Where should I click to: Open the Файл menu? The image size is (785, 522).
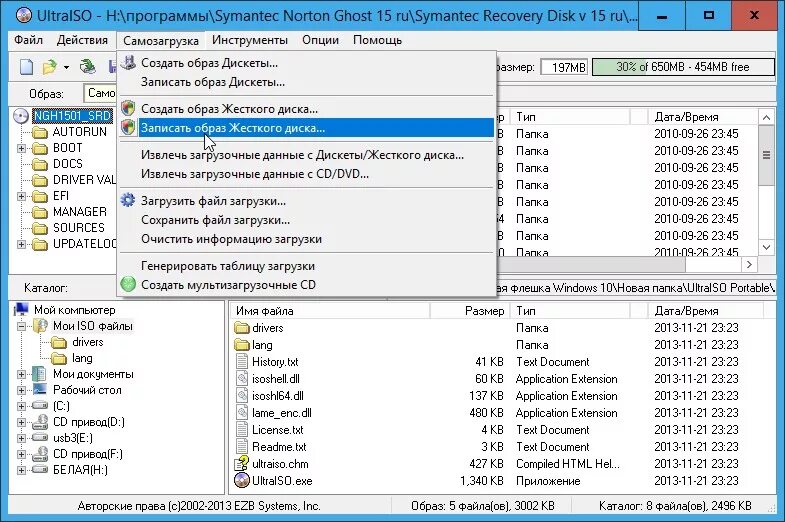click(x=29, y=40)
